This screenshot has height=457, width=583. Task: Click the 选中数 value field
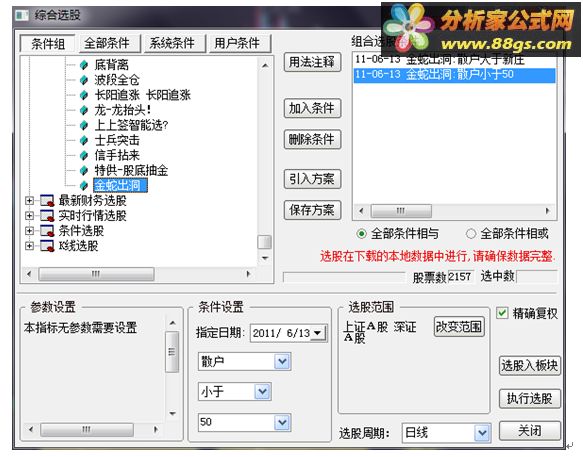point(536,277)
